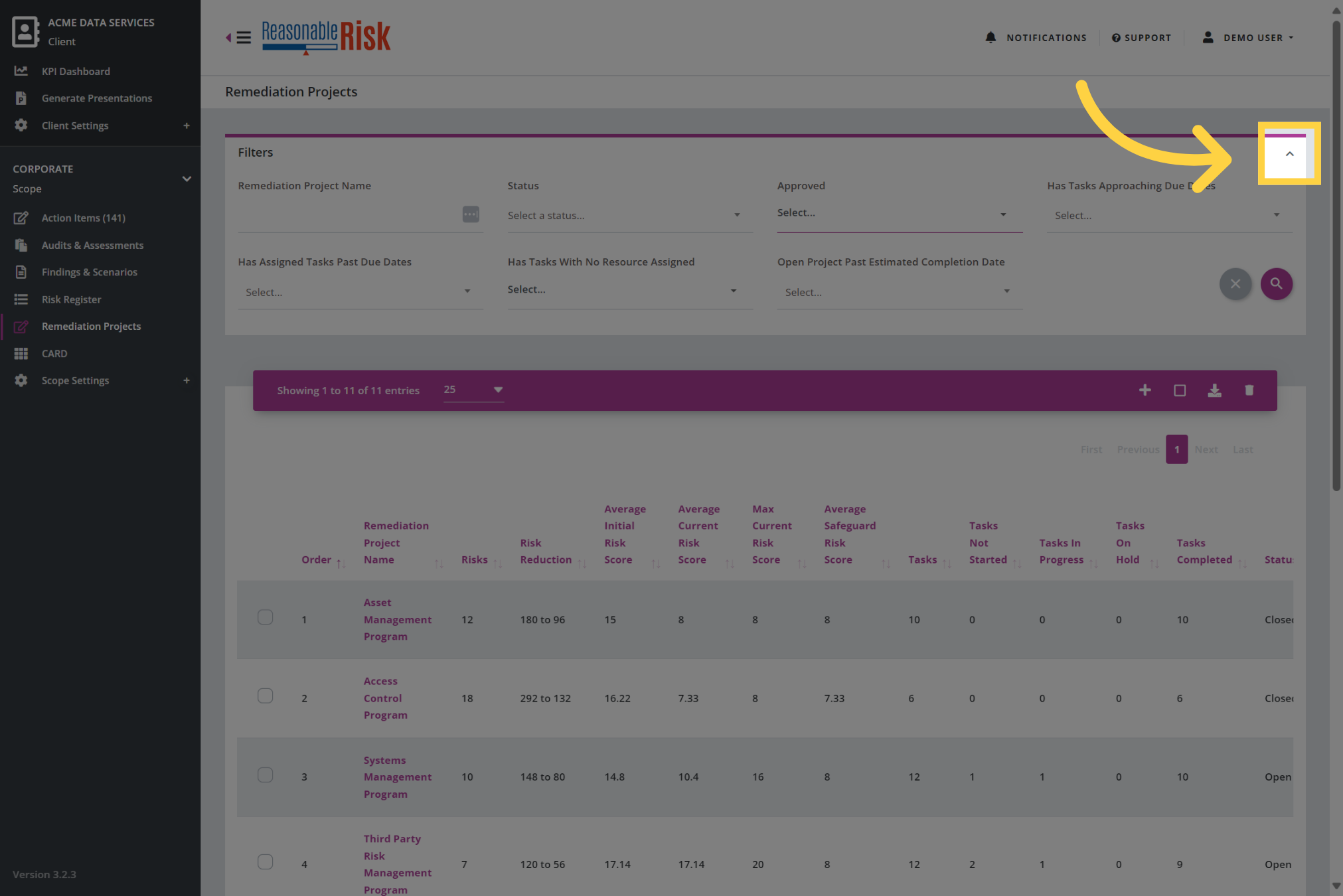The height and width of the screenshot is (896, 1343).
Task: Click the trash delete icon in table toolbar
Action: coord(1249,390)
